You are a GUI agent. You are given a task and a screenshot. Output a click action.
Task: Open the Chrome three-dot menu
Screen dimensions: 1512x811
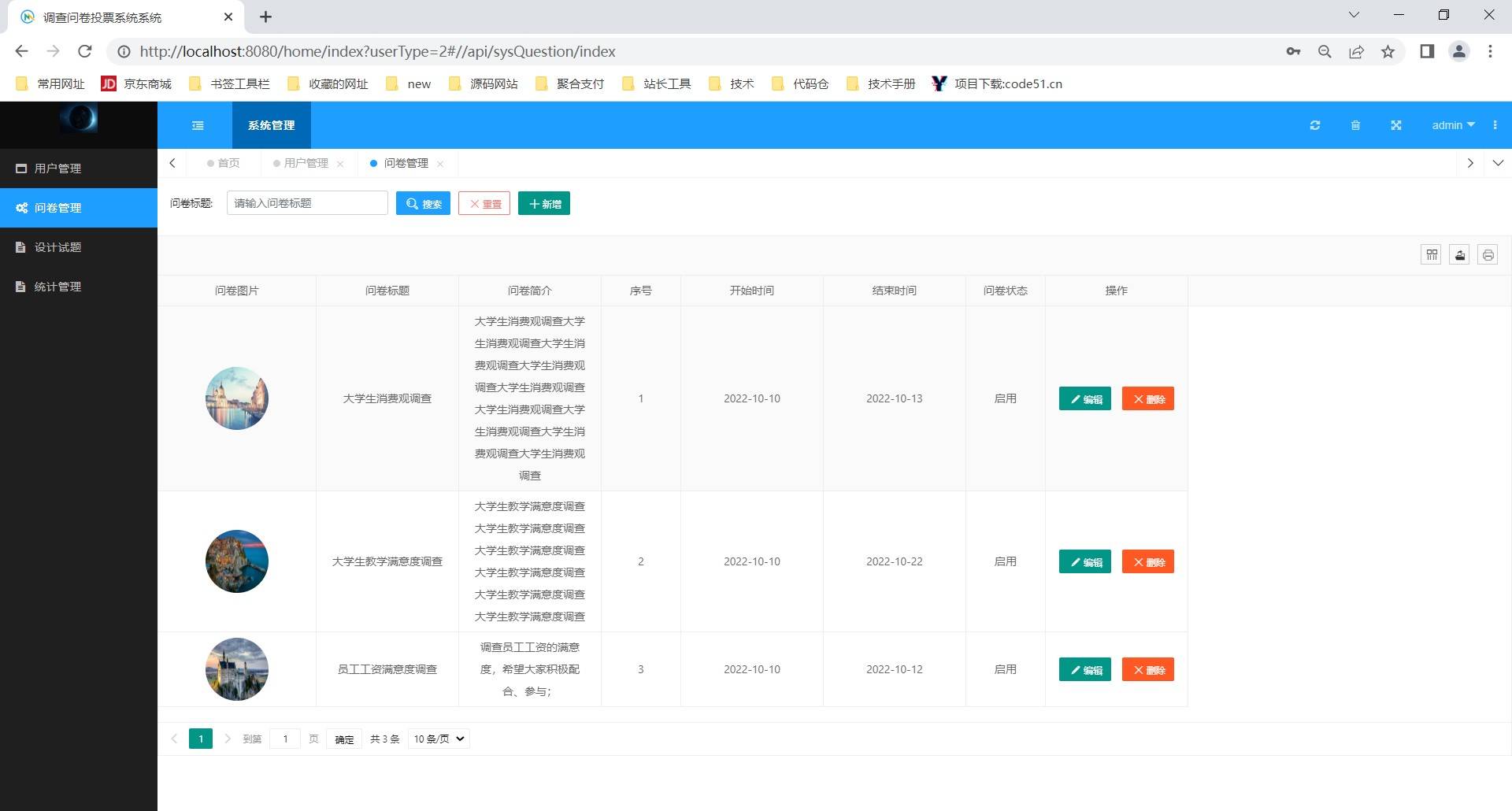[x=1490, y=51]
